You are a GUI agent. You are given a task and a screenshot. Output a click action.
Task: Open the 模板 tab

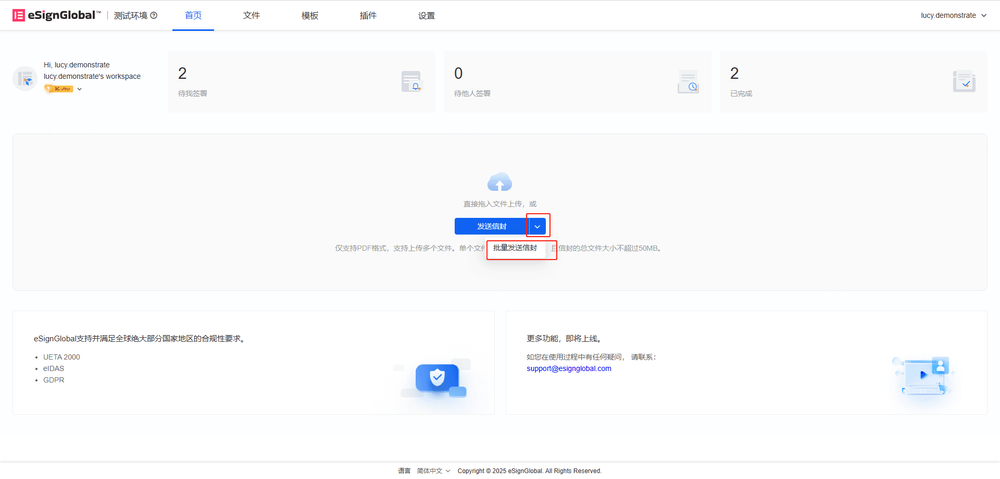coord(309,16)
